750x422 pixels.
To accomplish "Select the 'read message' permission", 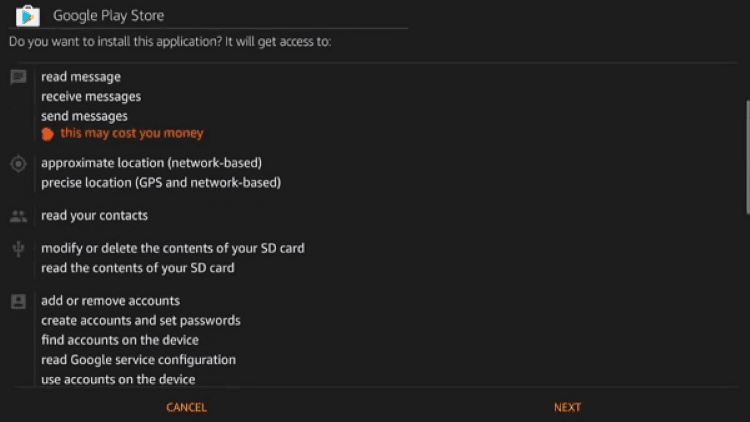I will point(81,77).
